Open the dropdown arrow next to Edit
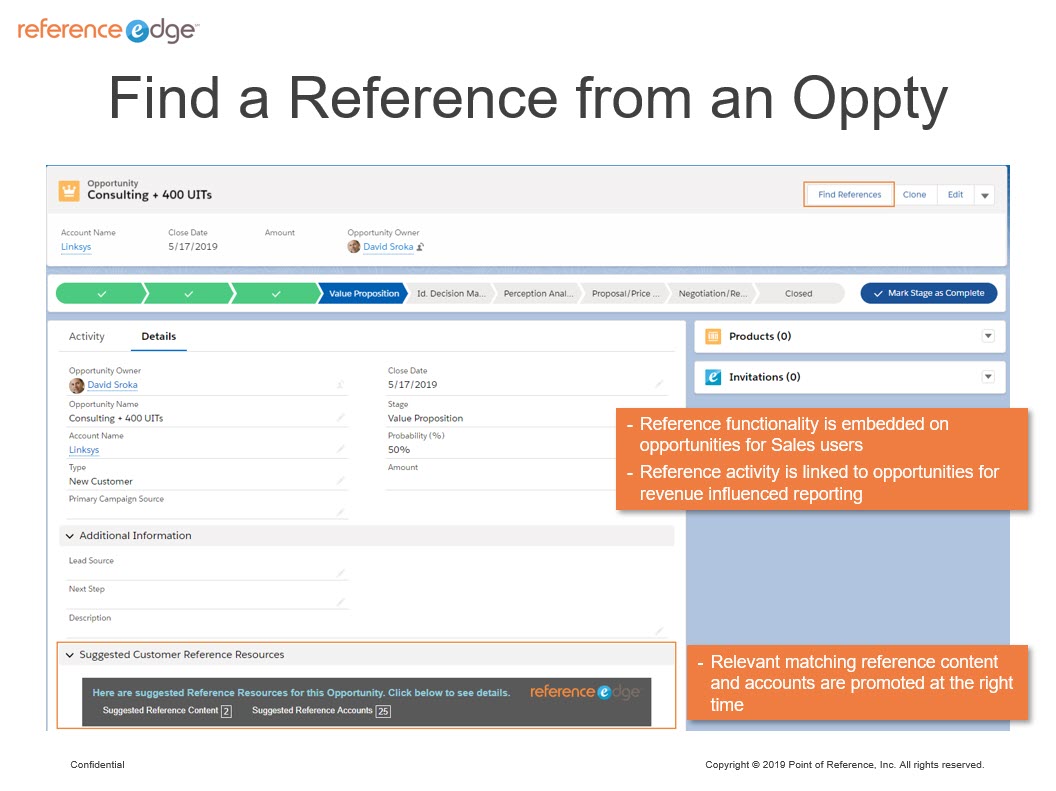1056x791 pixels. pyautogui.click(x=985, y=195)
